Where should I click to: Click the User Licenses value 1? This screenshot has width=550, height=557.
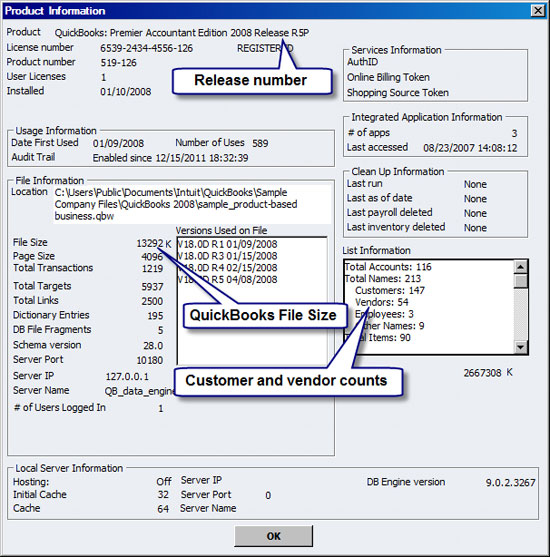coord(103,77)
